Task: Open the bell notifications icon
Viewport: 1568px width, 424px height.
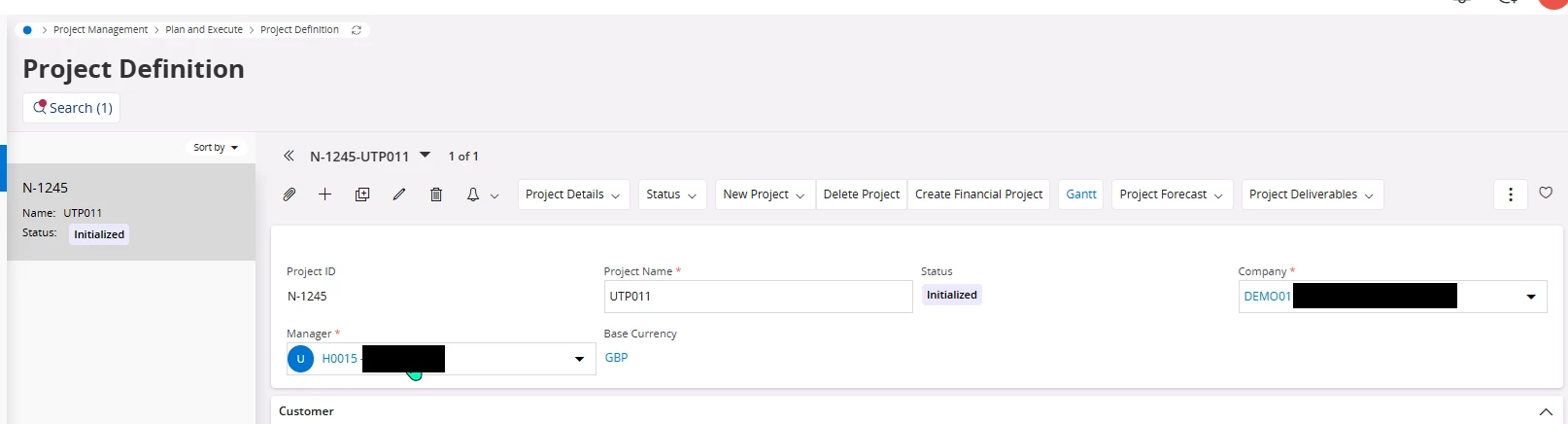Action: tap(473, 194)
